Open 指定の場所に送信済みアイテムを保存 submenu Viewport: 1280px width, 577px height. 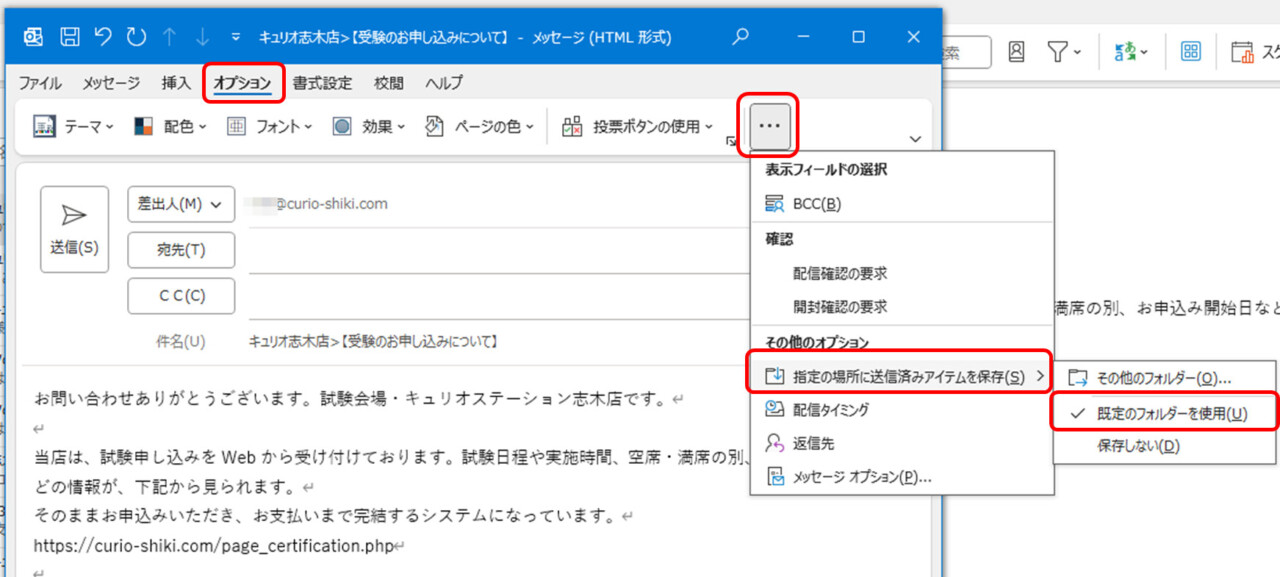(902, 376)
